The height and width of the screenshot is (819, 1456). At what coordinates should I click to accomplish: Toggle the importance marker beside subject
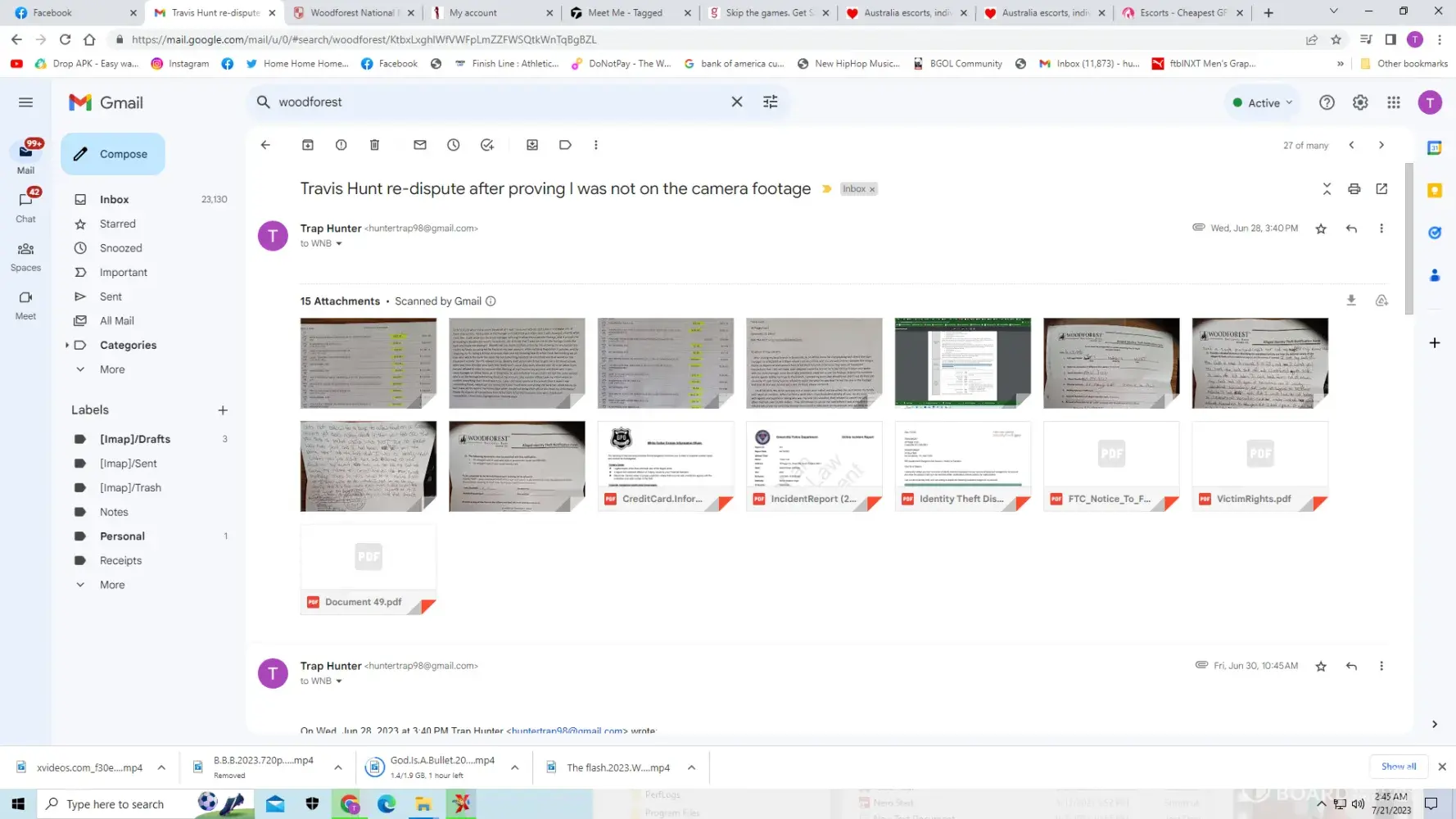pos(826,189)
